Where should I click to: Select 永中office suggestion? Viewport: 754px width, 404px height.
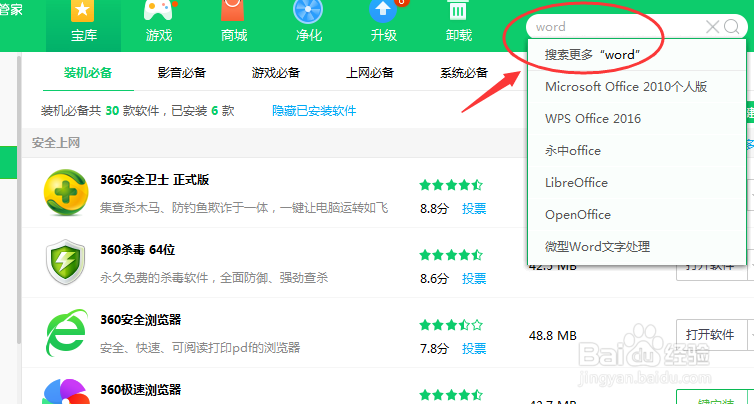click(637, 151)
